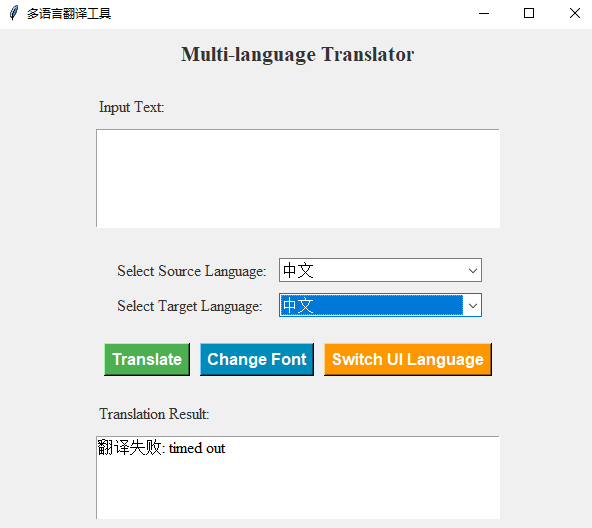Click the feather app icon in title bar
592x528 pixels.
pos(14,13)
